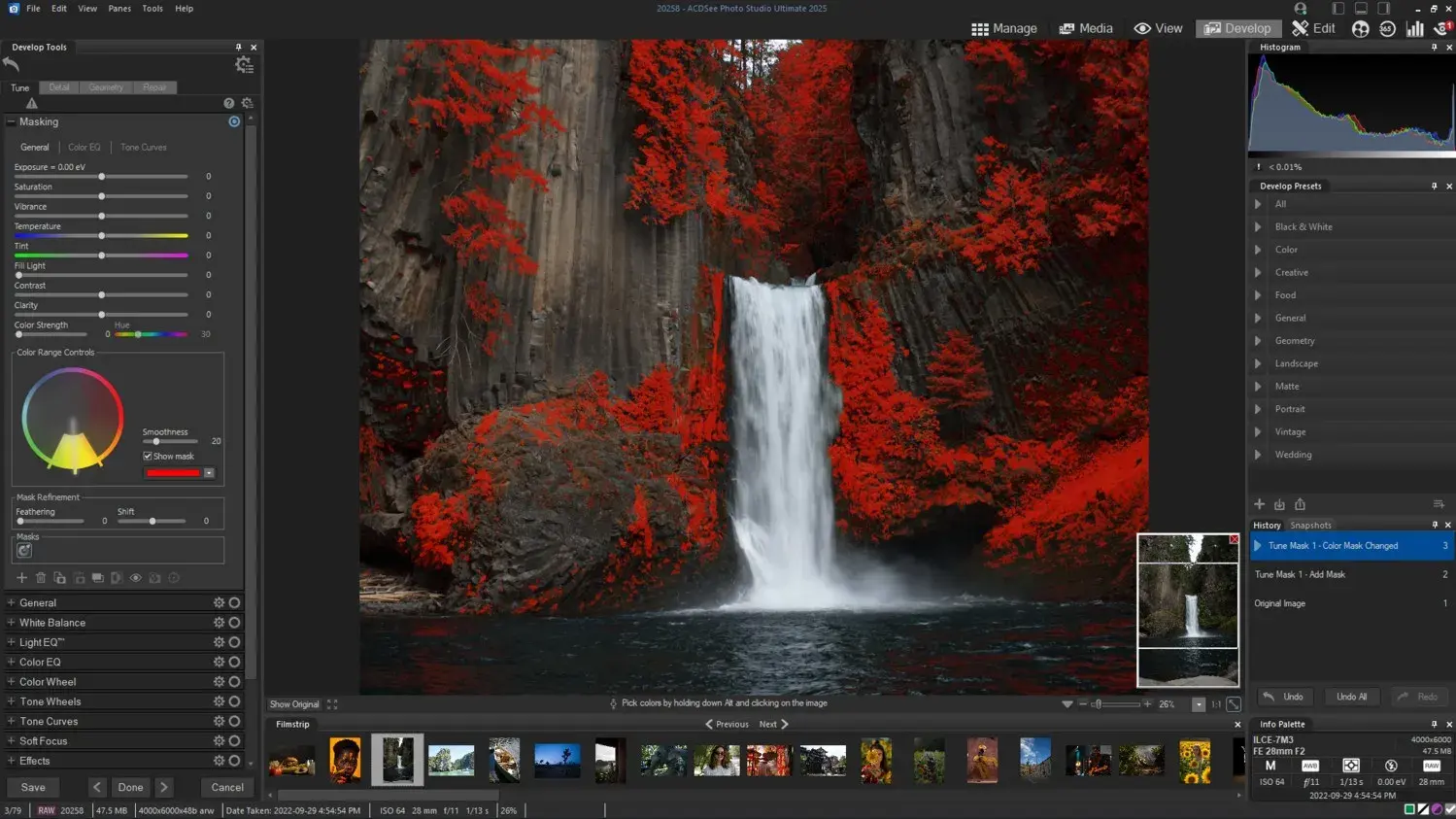The width and height of the screenshot is (1456, 819).
Task: Click the undo arrow in Develop Tools panel
Action: (11, 64)
